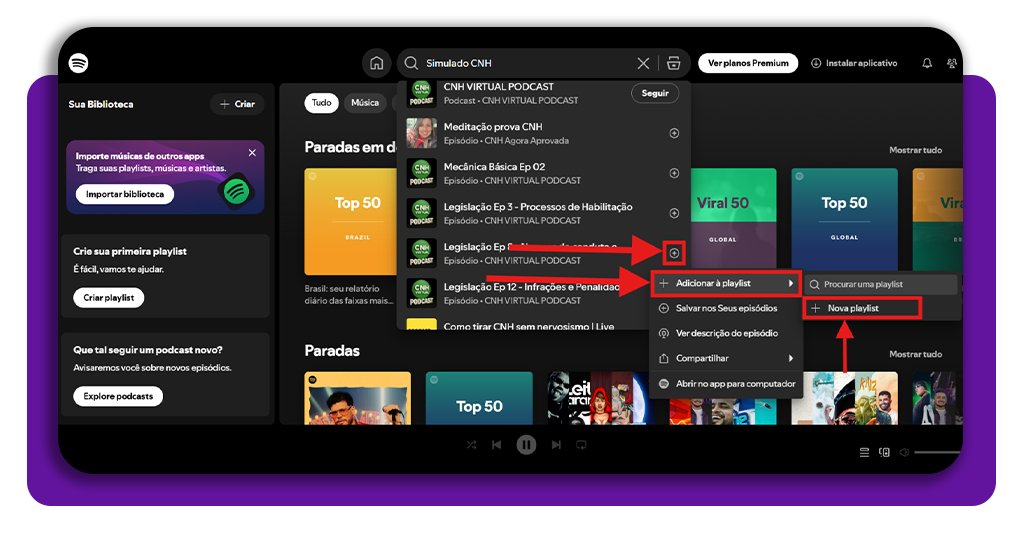Click Ver planos Premium button
Screen dimensions: 1024x536
tap(748, 63)
